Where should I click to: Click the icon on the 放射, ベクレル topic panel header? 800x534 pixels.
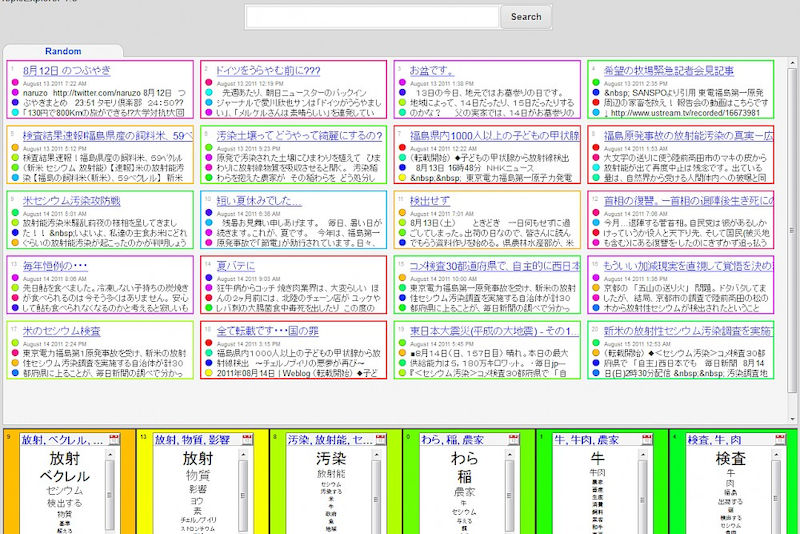[115, 439]
